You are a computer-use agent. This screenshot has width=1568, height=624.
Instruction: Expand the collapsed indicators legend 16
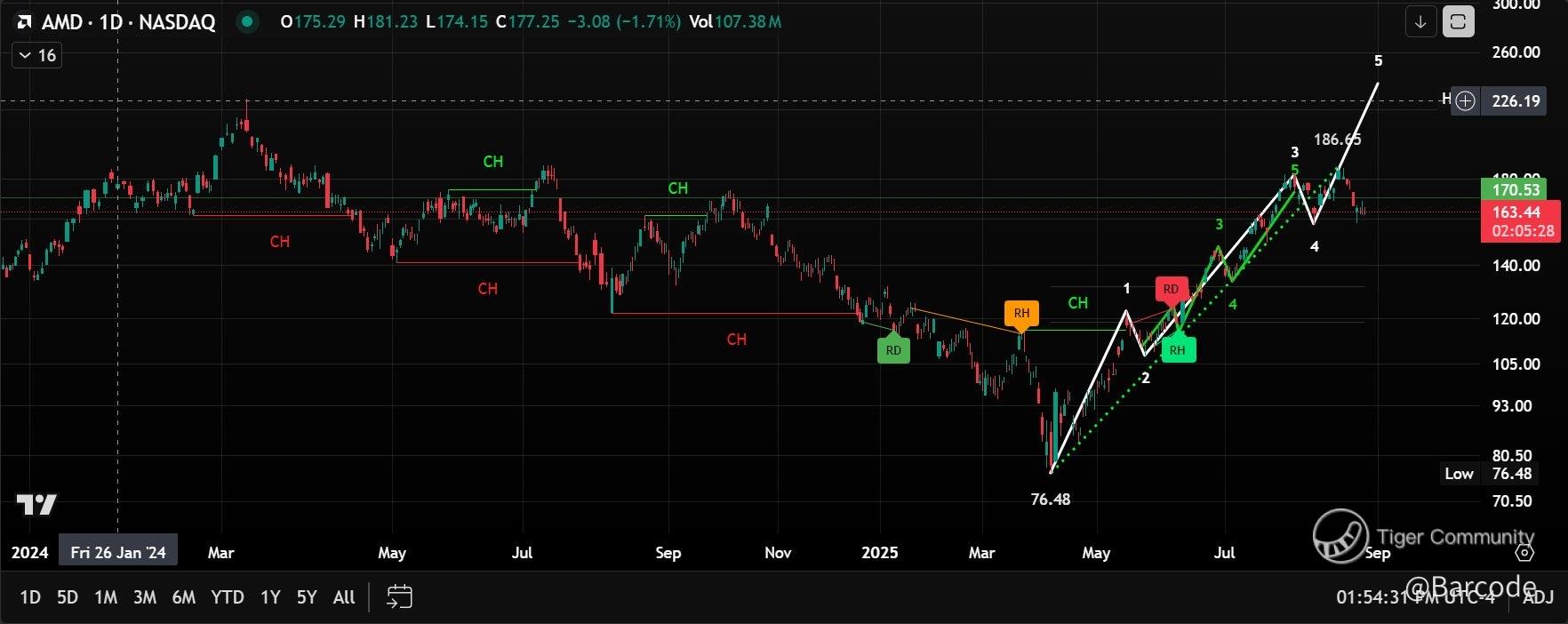click(x=36, y=55)
